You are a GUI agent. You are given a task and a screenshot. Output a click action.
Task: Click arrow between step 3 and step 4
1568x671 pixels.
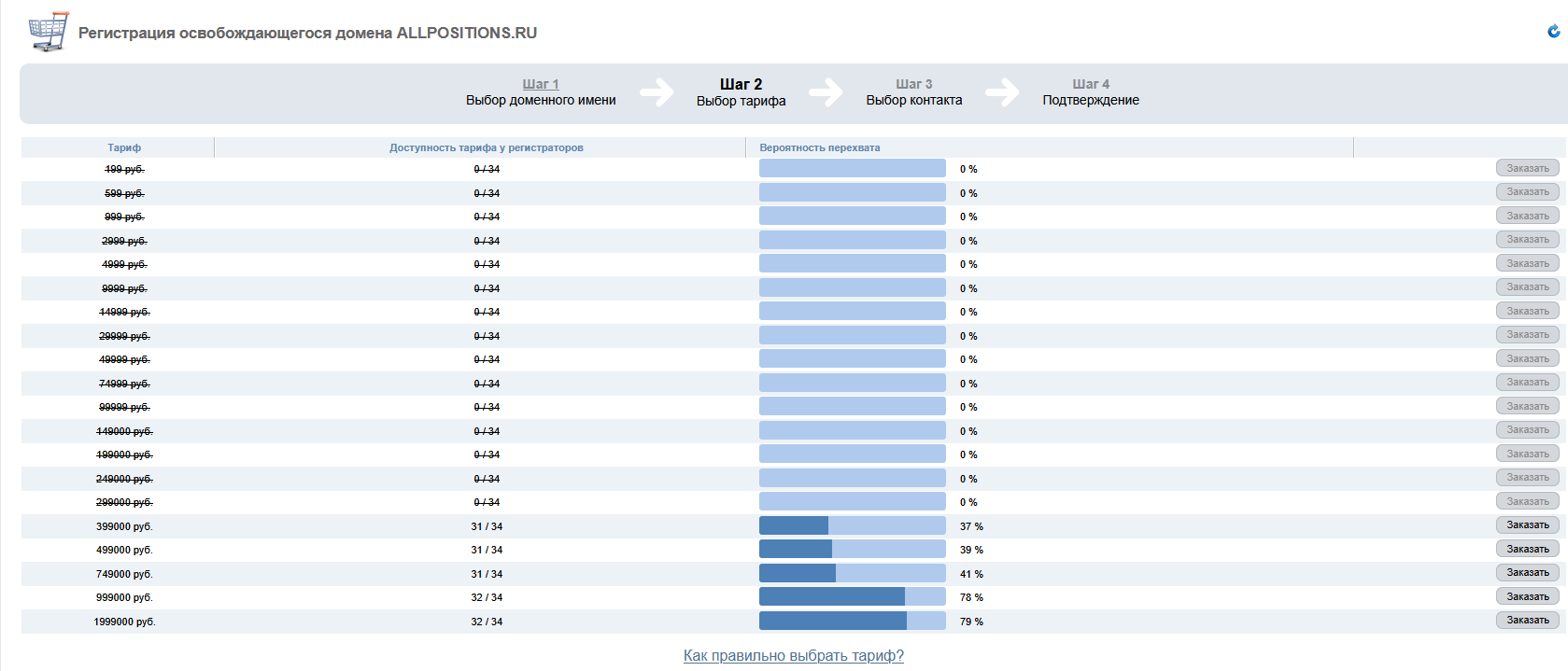click(1002, 92)
